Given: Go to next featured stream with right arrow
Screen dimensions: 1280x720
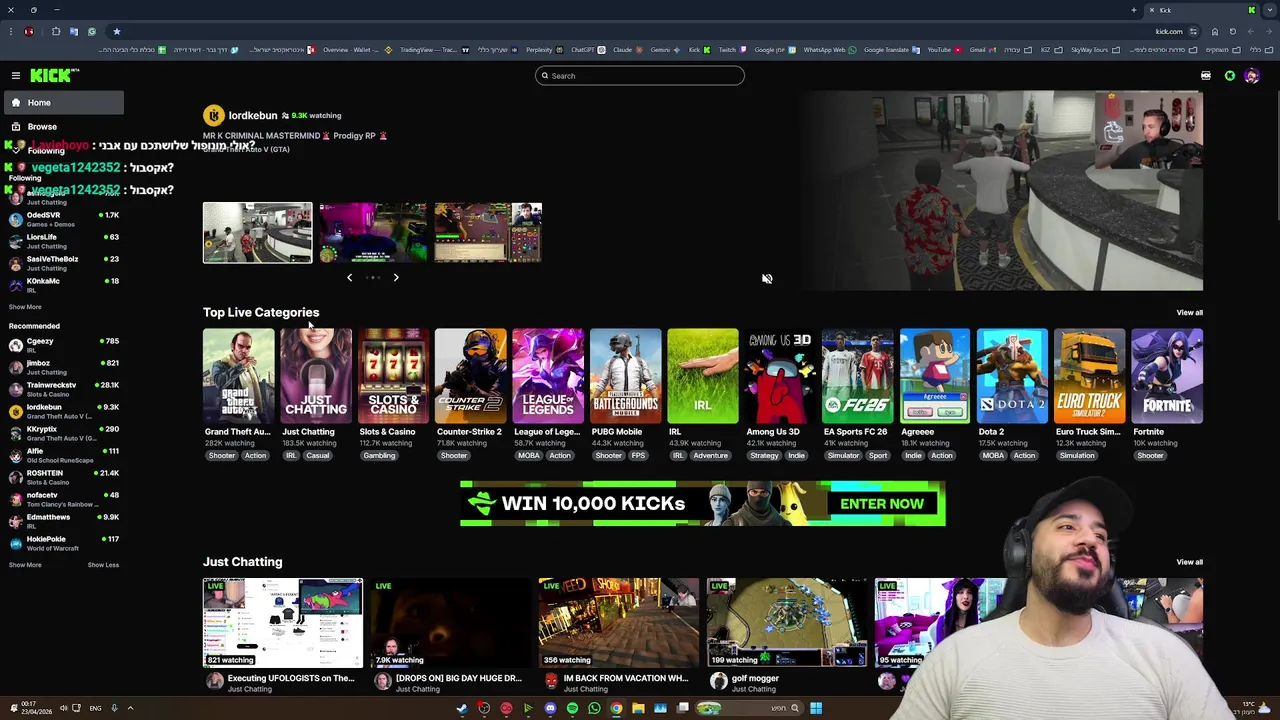Looking at the screenshot, I should pos(396,278).
